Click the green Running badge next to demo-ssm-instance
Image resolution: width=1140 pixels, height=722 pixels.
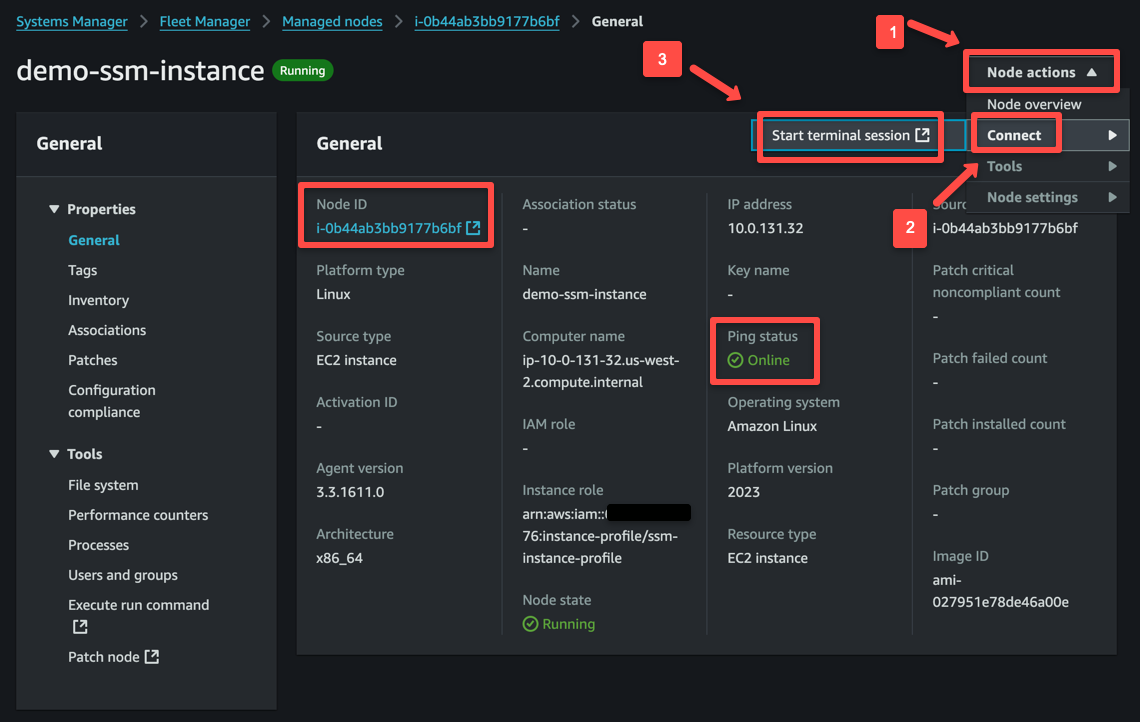click(302, 71)
